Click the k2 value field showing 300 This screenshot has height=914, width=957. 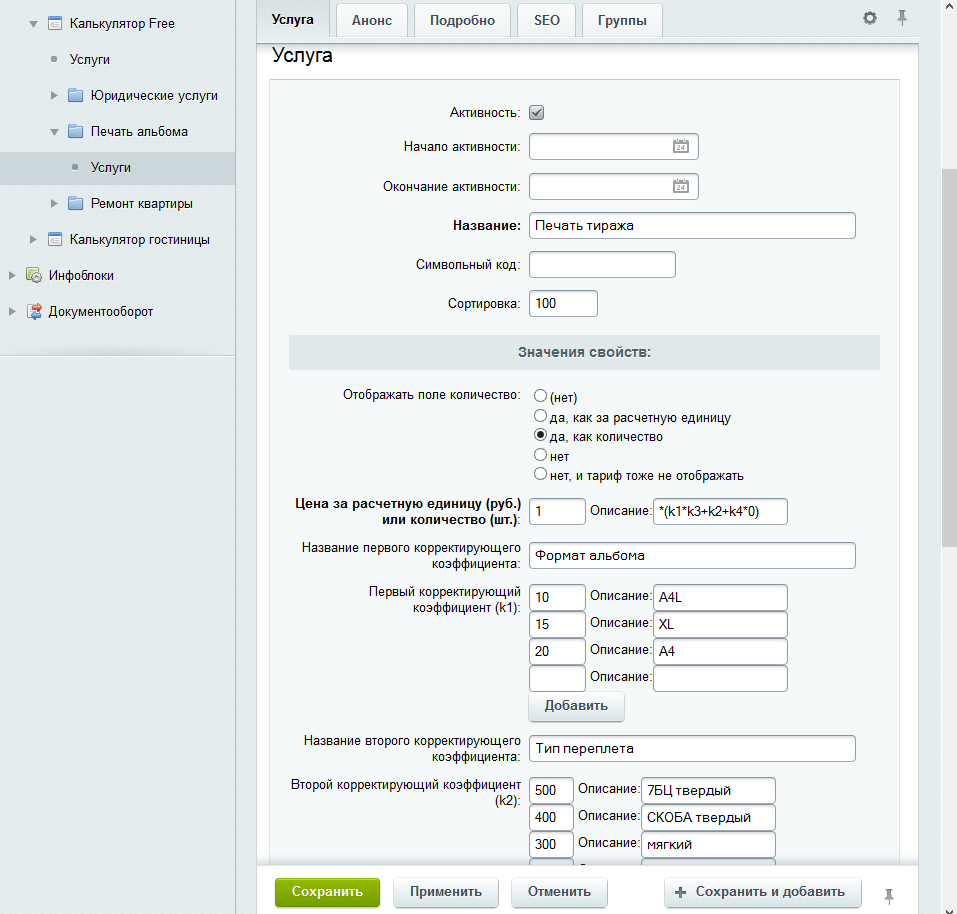551,844
